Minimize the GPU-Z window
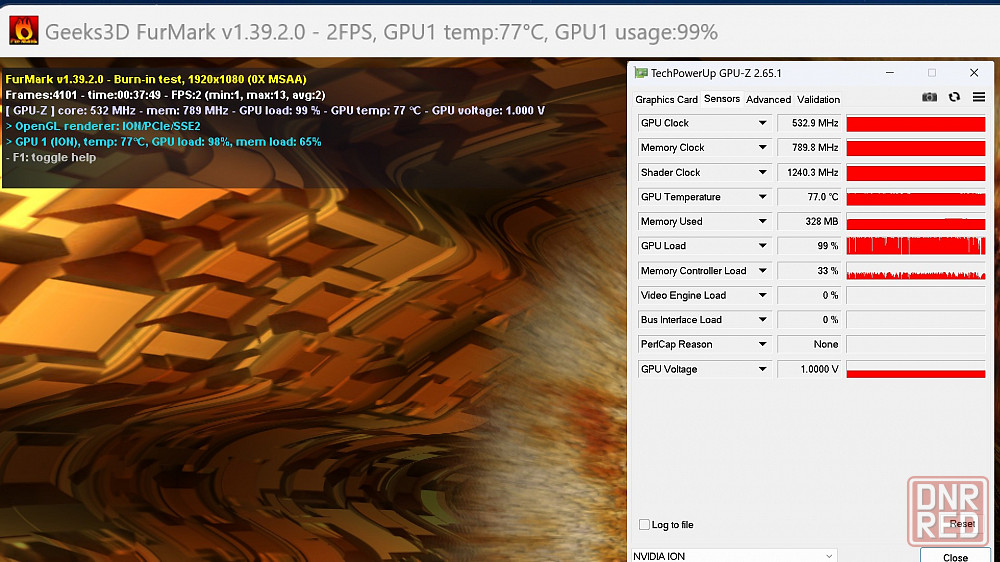 click(888, 73)
